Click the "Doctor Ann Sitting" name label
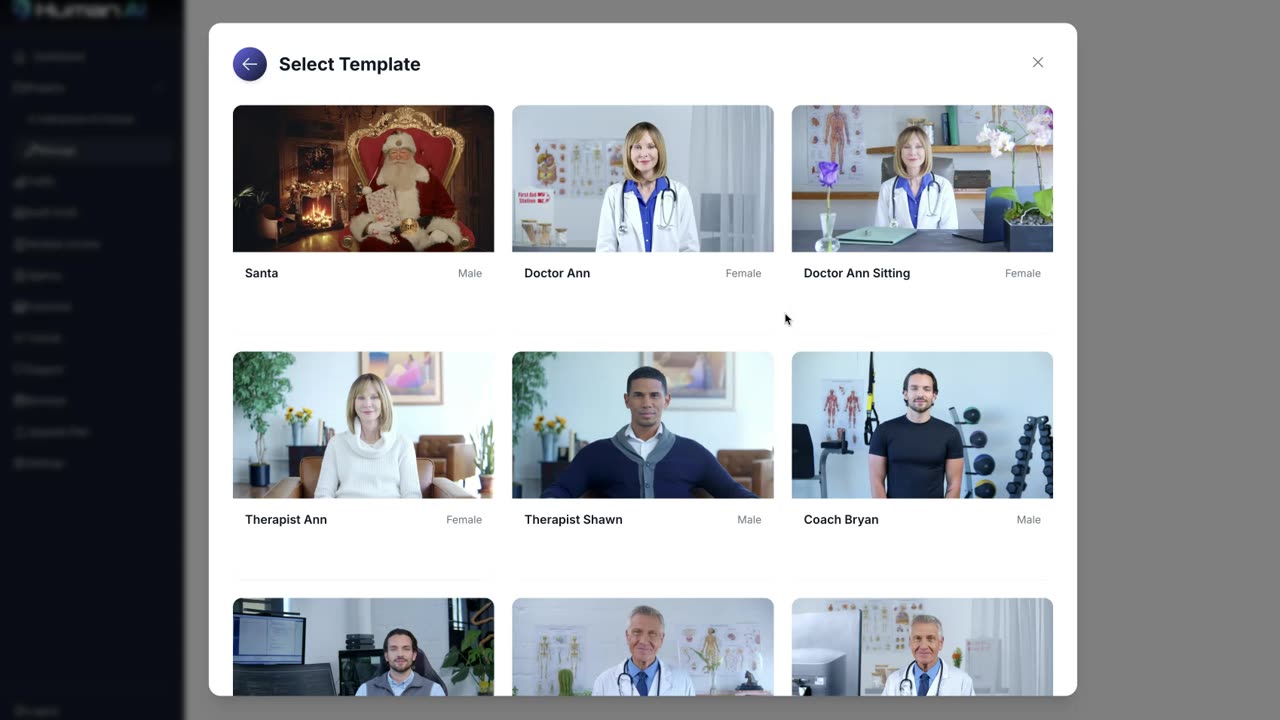 click(x=857, y=273)
